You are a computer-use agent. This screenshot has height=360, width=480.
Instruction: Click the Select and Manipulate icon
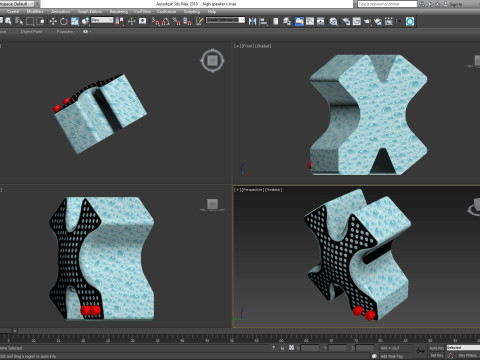click(131, 22)
